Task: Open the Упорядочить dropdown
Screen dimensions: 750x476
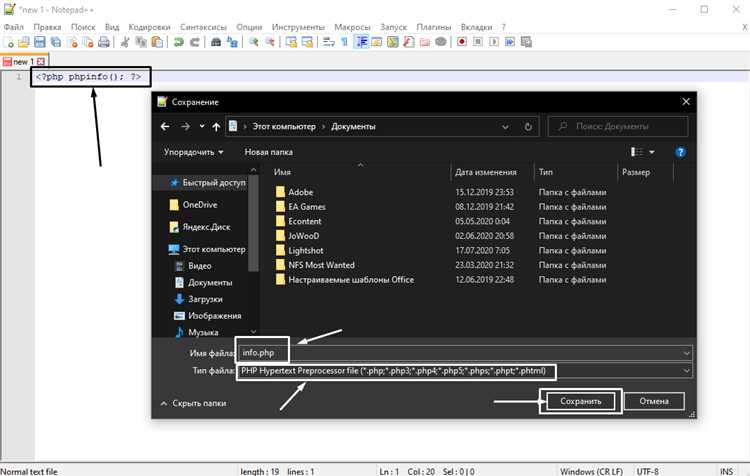Action: (194, 152)
